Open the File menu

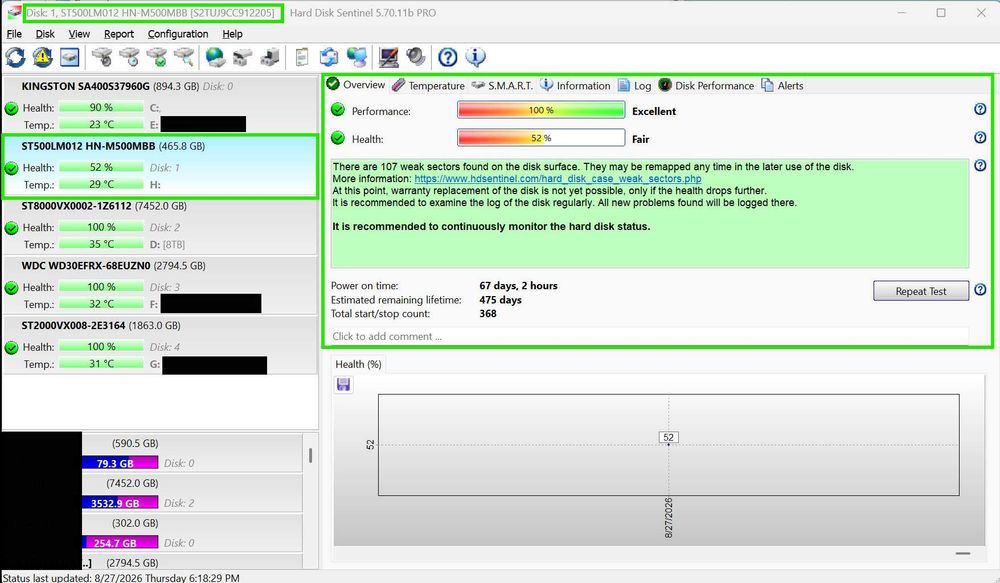click(x=14, y=34)
